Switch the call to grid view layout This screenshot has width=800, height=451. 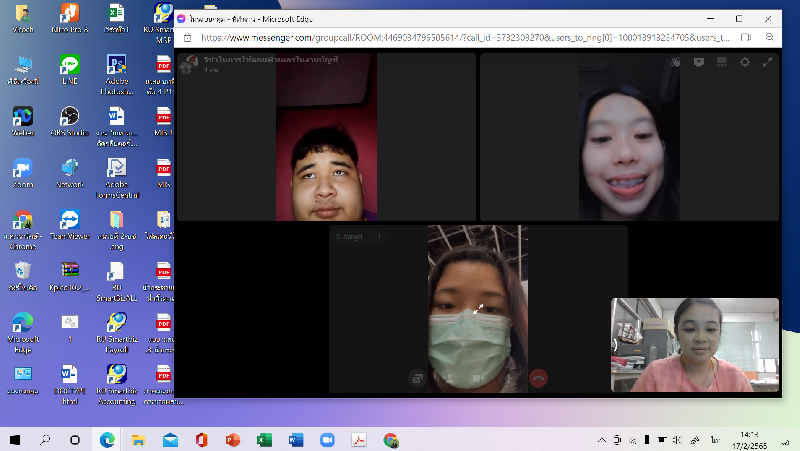(722, 62)
